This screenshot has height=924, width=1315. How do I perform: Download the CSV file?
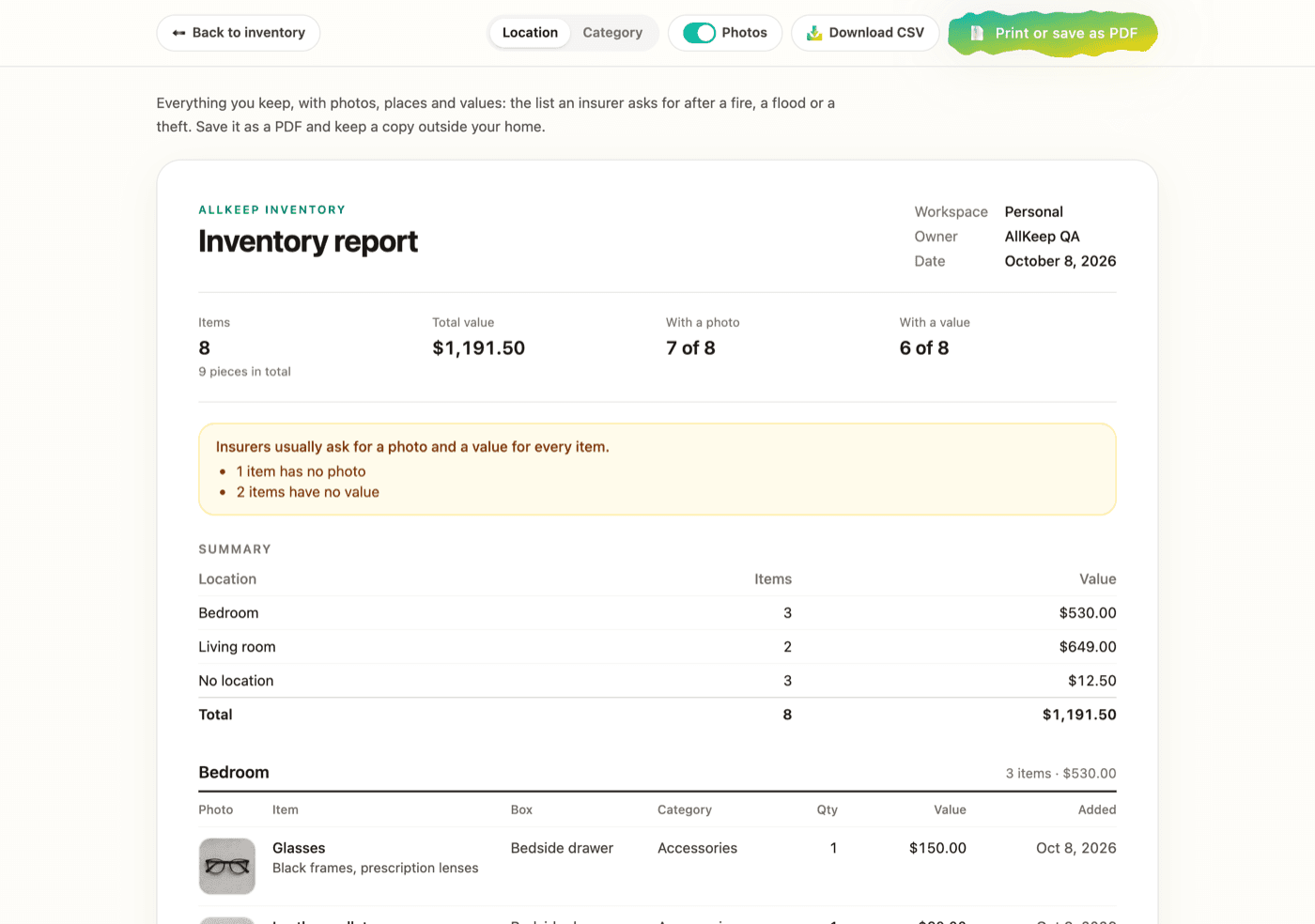tap(865, 33)
